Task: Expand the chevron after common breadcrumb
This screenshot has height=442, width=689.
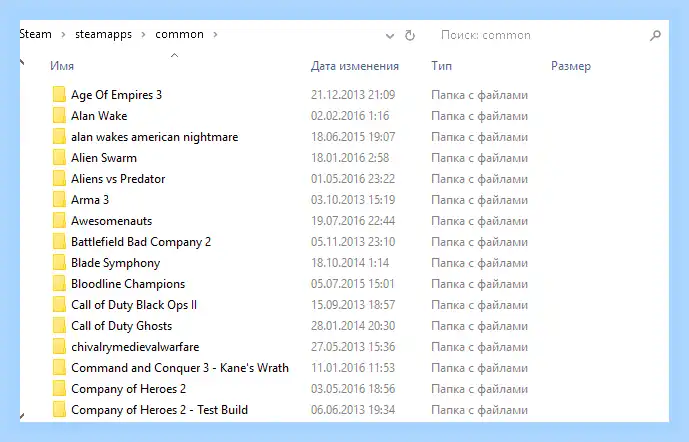Action: click(x=215, y=35)
